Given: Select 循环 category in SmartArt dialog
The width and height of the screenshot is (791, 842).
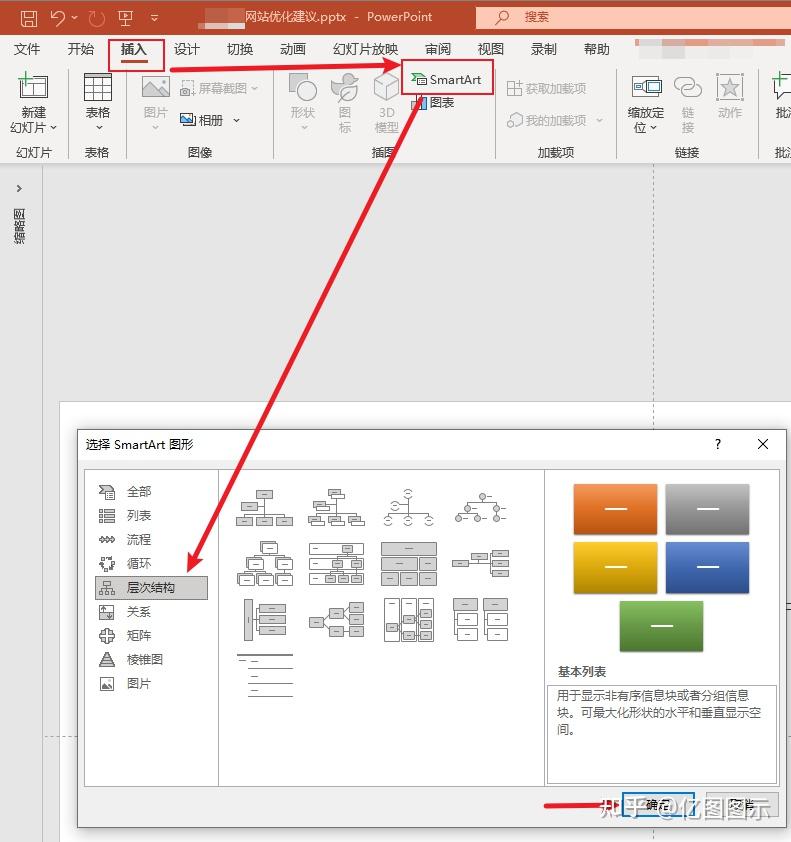Looking at the screenshot, I should click(x=139, y=563).
